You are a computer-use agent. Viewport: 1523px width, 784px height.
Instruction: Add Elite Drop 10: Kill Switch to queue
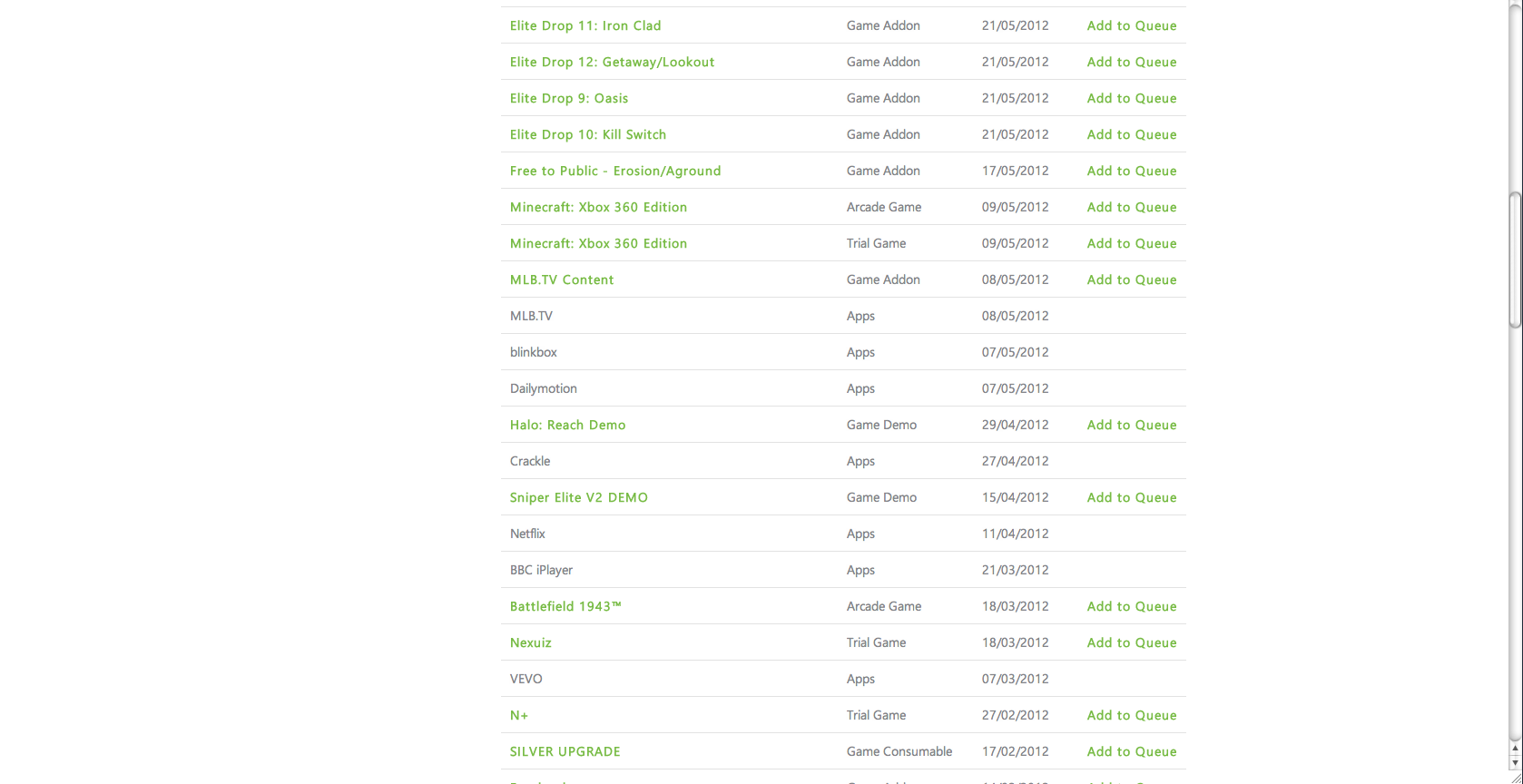(x=1132, y=134)
